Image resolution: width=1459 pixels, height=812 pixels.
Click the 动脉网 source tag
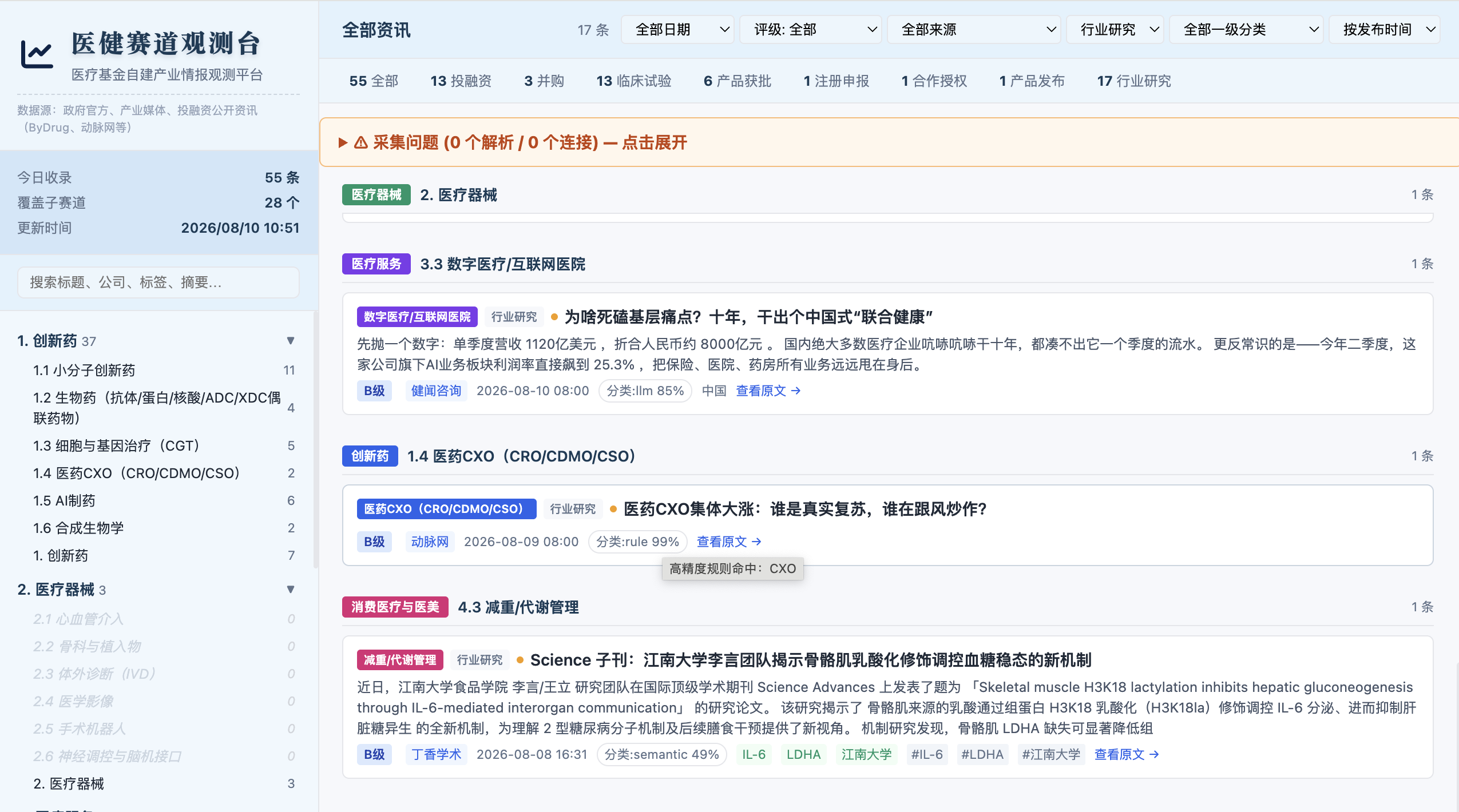click(x=430, y=542)
